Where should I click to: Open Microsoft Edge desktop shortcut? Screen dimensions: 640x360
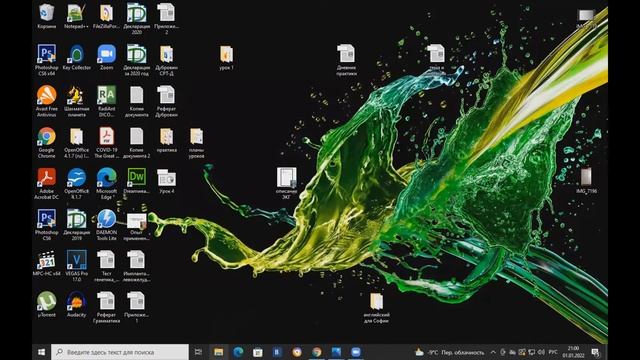107,184
